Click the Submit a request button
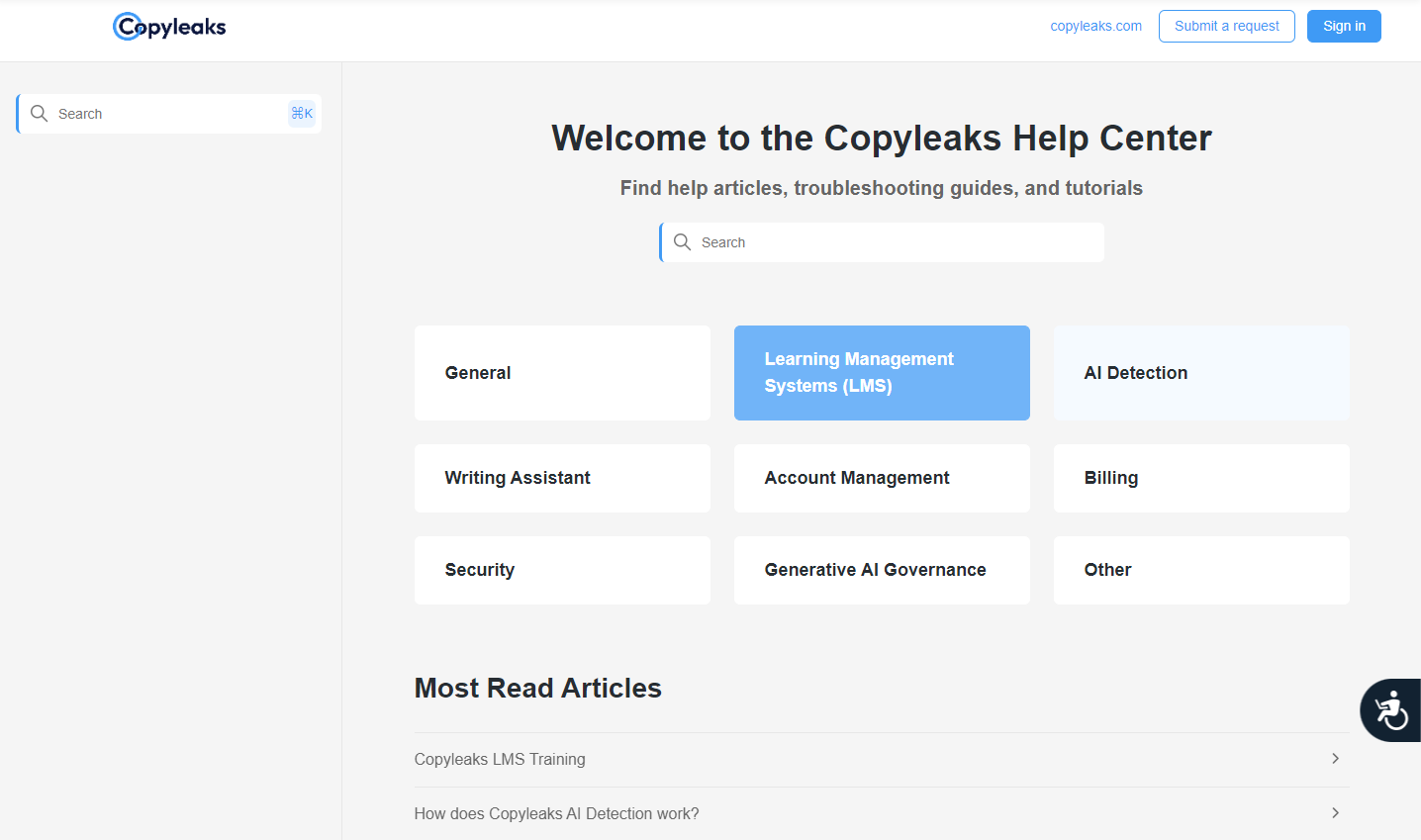This screenshot has height=840, width=1421. pyautogui.click(x=1227, y=26)
